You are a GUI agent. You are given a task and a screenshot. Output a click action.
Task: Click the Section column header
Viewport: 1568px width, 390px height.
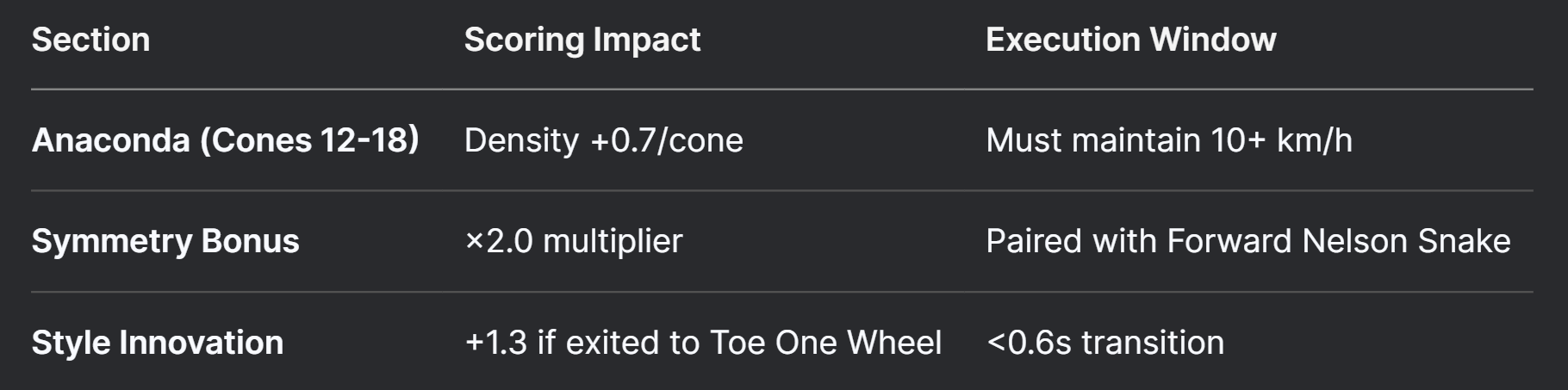(x=90, y=40)
